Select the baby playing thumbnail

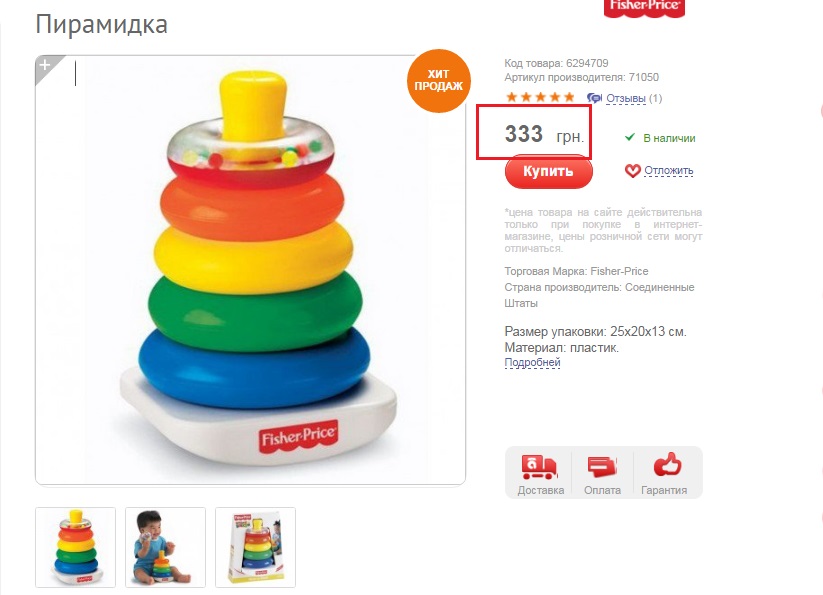click(165, 547)
